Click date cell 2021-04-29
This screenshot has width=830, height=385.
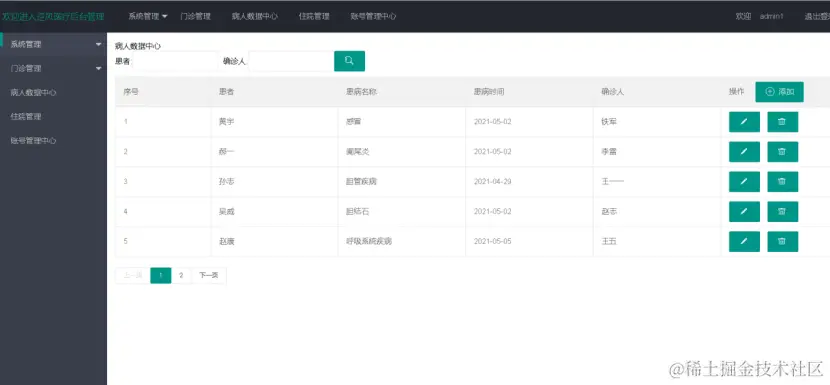pos(492,182)
